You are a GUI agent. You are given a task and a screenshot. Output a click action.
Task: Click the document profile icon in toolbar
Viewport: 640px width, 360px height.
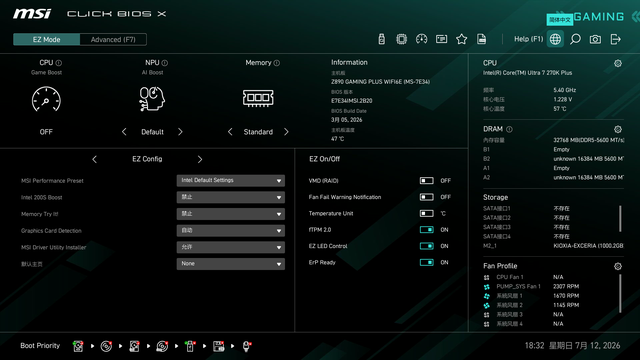coord(482,39)
